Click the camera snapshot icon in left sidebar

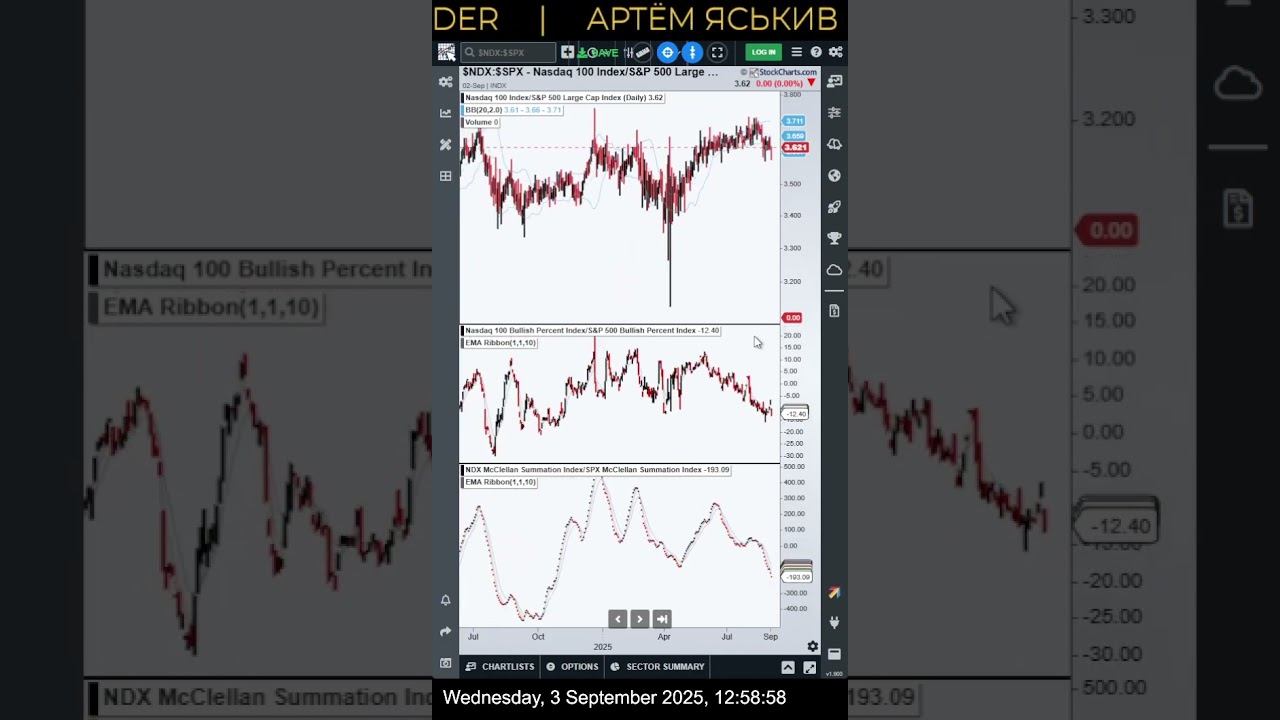[x=446, y=663]
